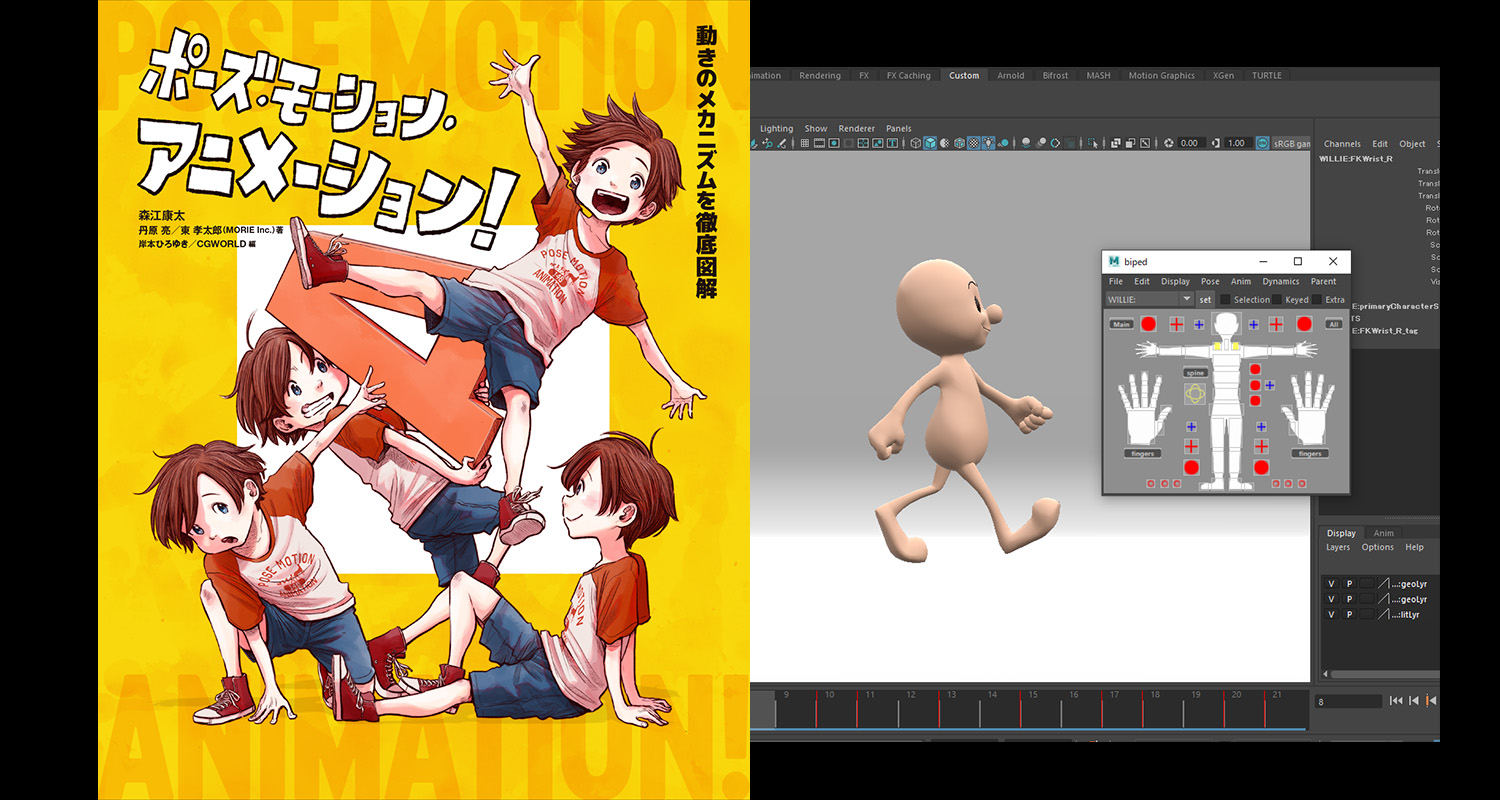Screen dimensions: 1500x800
Task: Open the WILLIE: character dropdown
Action: coord(1150,299)
